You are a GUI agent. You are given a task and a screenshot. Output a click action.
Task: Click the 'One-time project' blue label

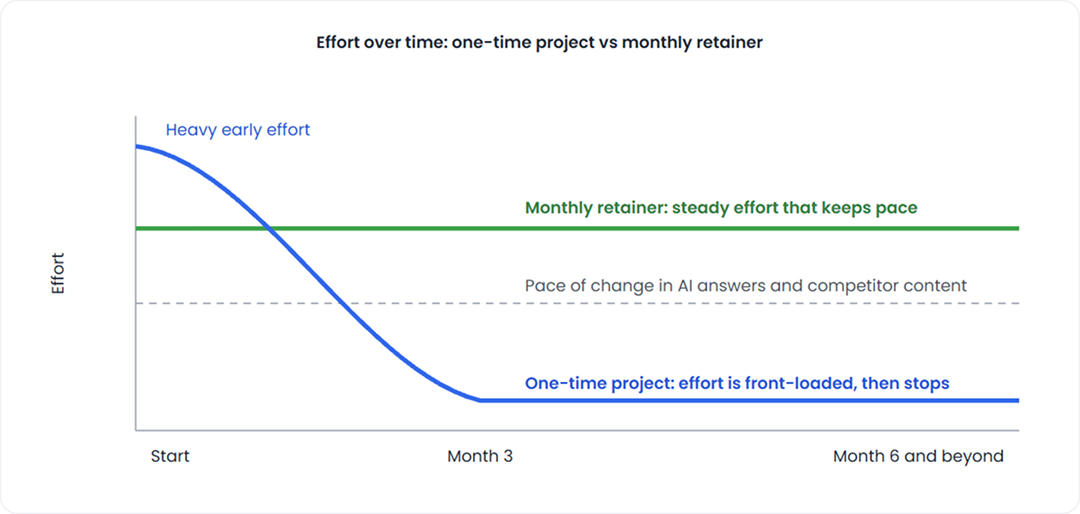coord(737,383)
